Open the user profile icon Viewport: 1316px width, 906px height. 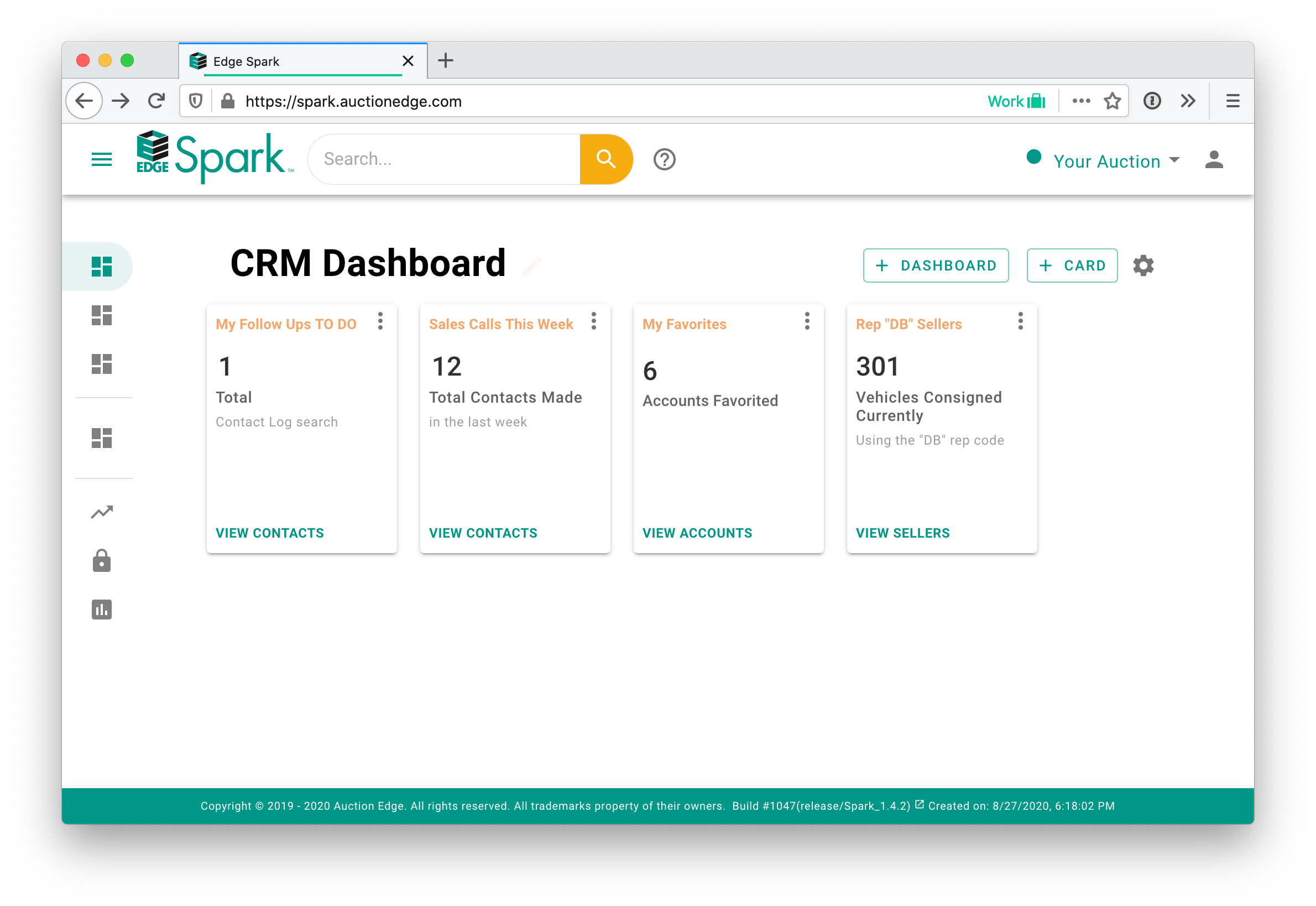(1213, 159)
